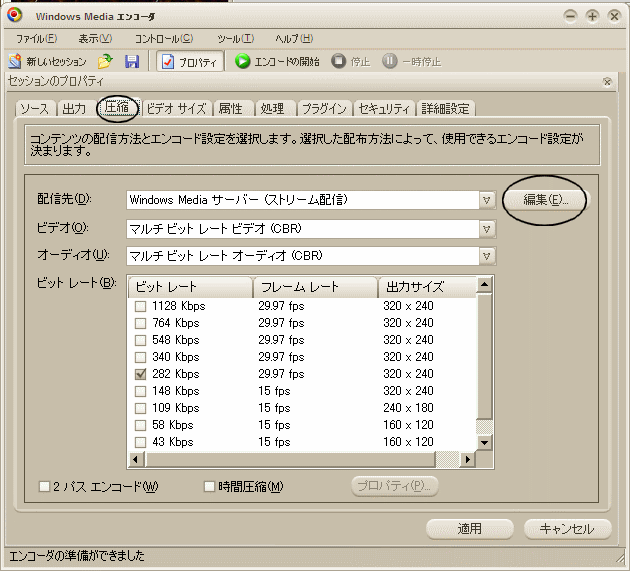Click the bit rate list scroll up arrow
This screenshot has width=630, height=571.
485,285
